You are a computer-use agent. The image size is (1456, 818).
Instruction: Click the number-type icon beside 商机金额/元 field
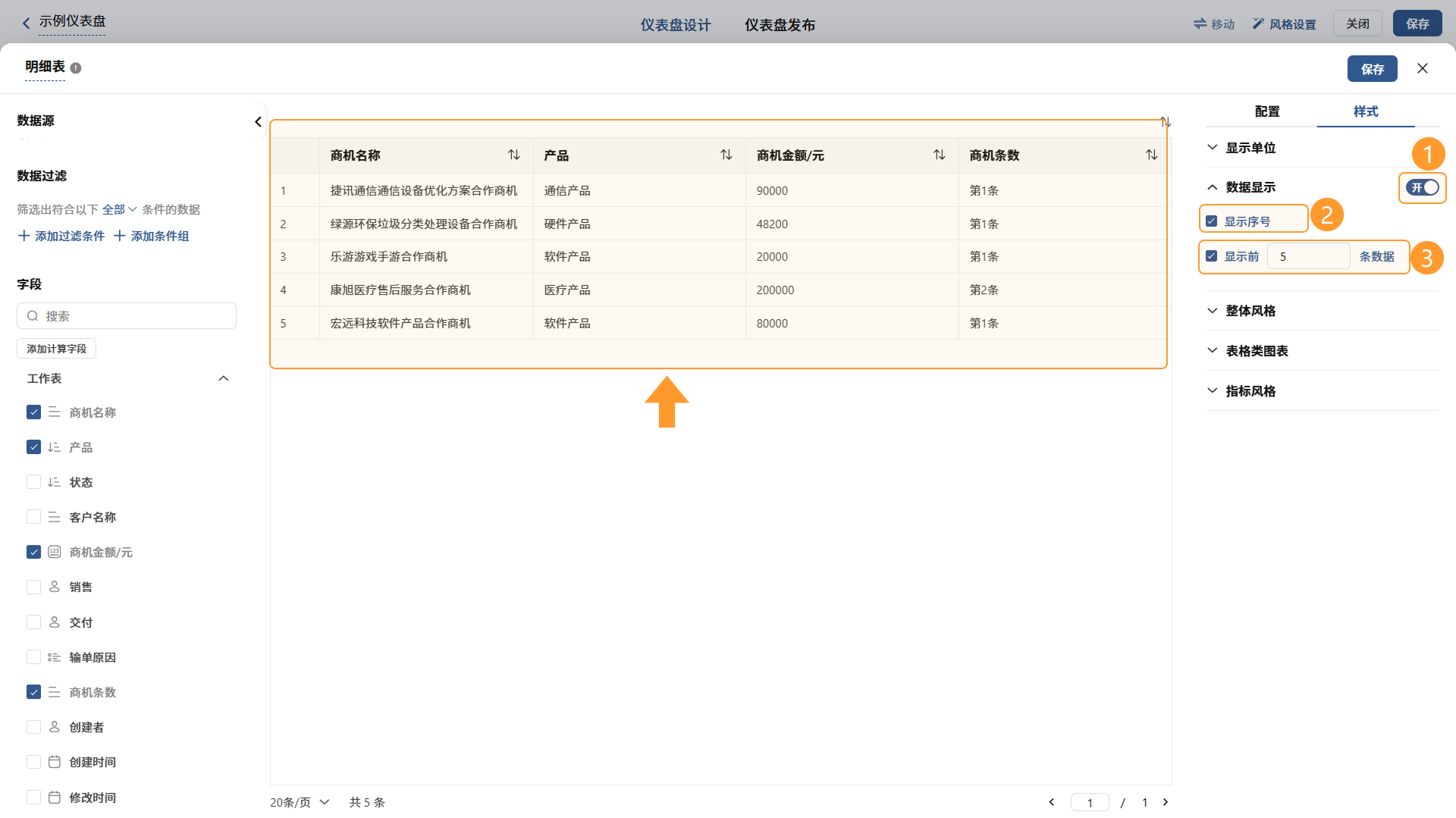(55, 552)
